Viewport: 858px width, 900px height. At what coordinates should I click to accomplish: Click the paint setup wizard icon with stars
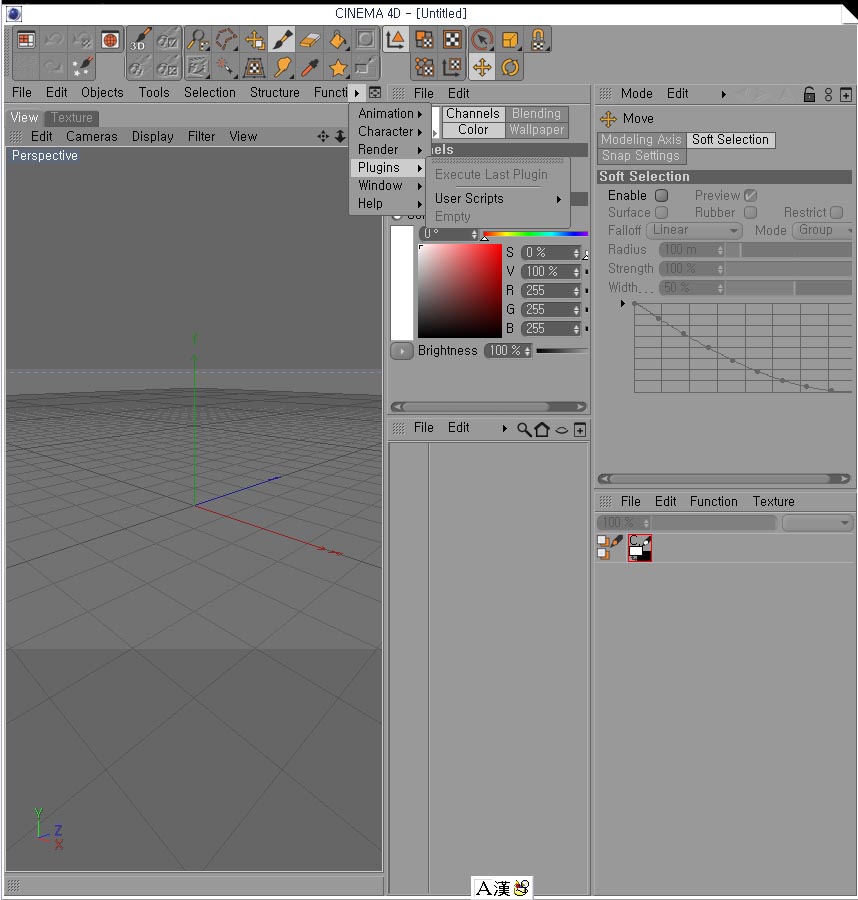coord(82,67)
